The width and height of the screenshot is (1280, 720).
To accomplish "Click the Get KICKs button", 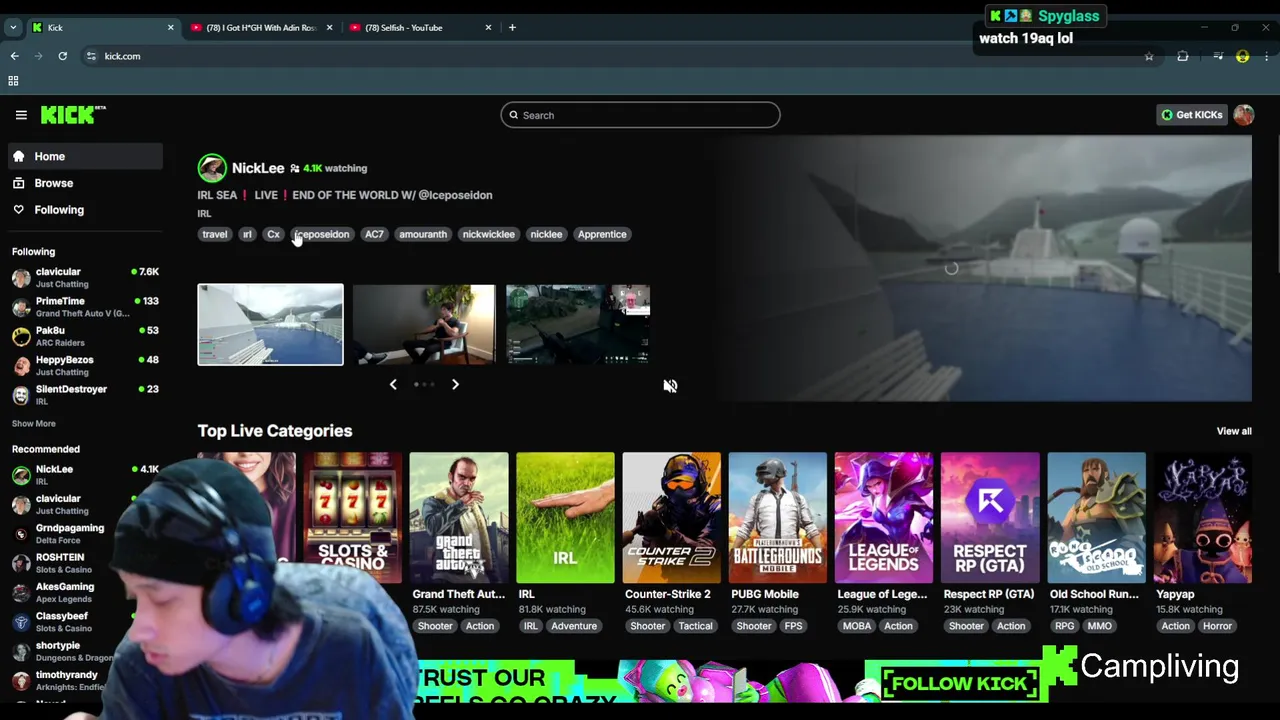I will pos(1191,115).
